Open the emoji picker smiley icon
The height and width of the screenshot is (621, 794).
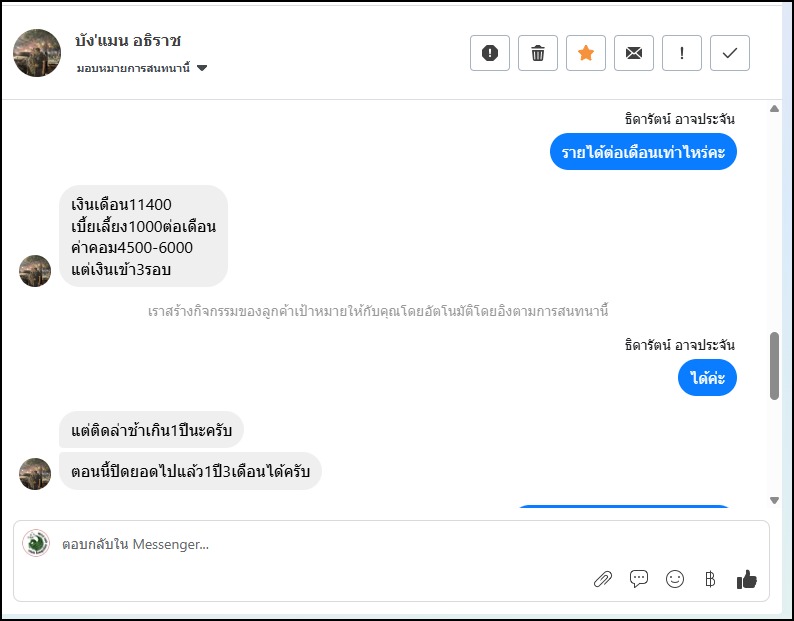tap(675, 579)
